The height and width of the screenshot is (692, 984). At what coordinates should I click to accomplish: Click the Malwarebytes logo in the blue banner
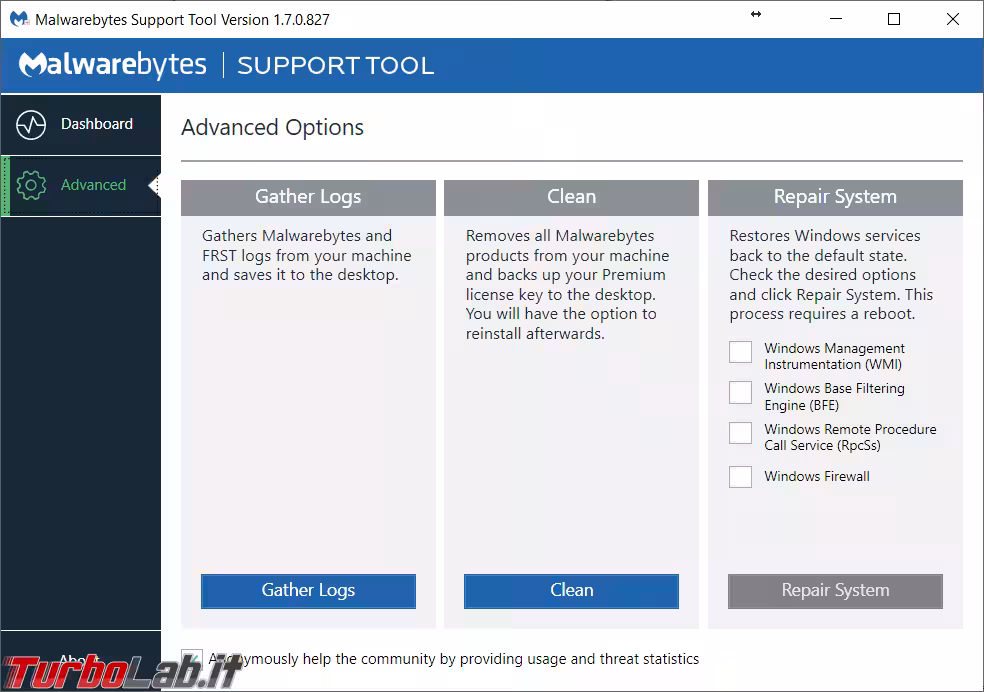tap(113, 66)
